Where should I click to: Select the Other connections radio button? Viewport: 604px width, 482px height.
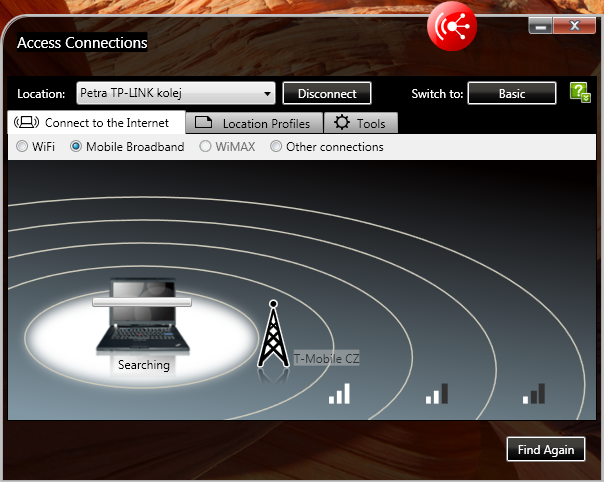276,147
